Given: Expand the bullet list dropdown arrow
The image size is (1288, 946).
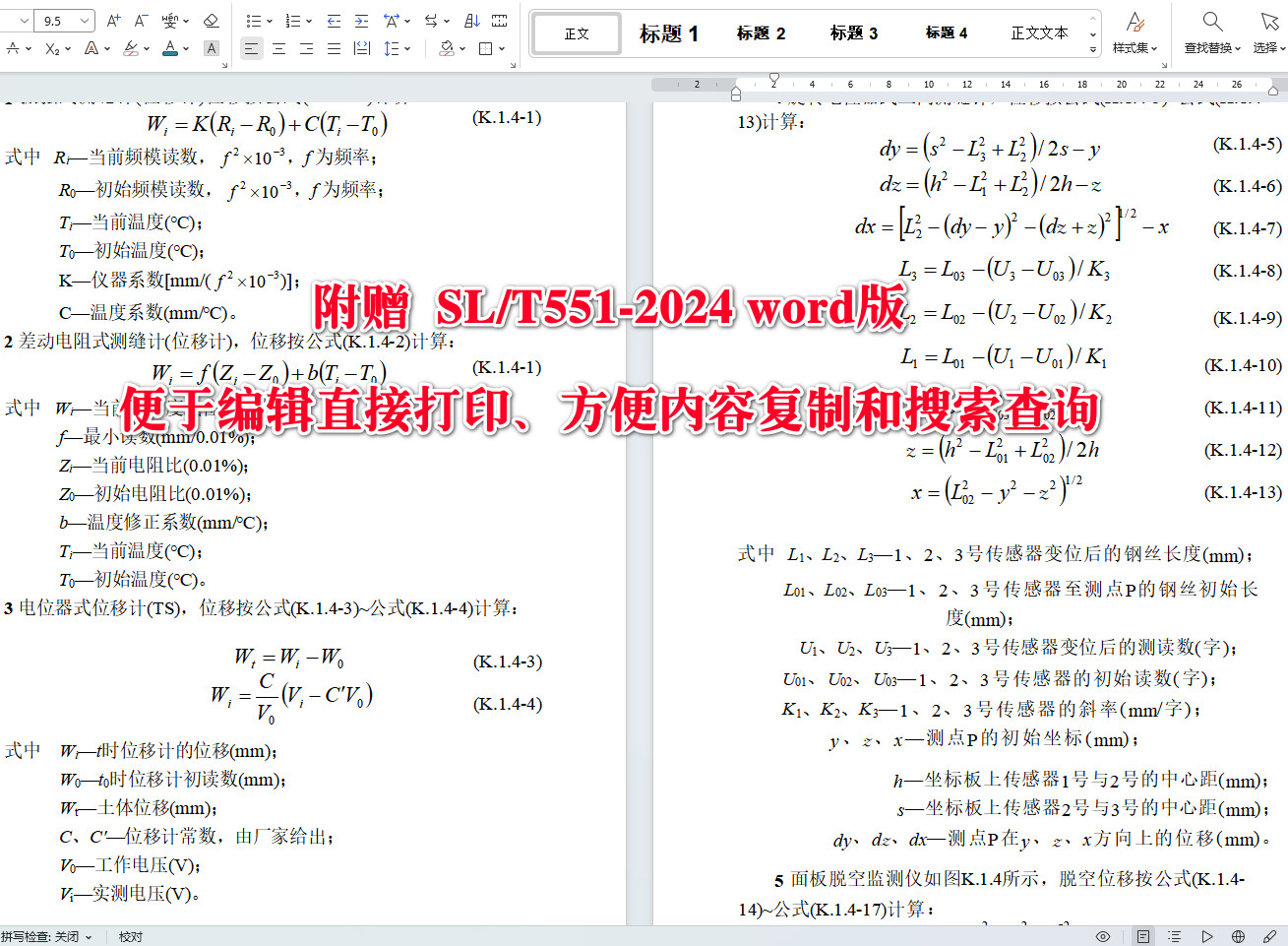Looking at the screenshot, I should click(270, 20).
